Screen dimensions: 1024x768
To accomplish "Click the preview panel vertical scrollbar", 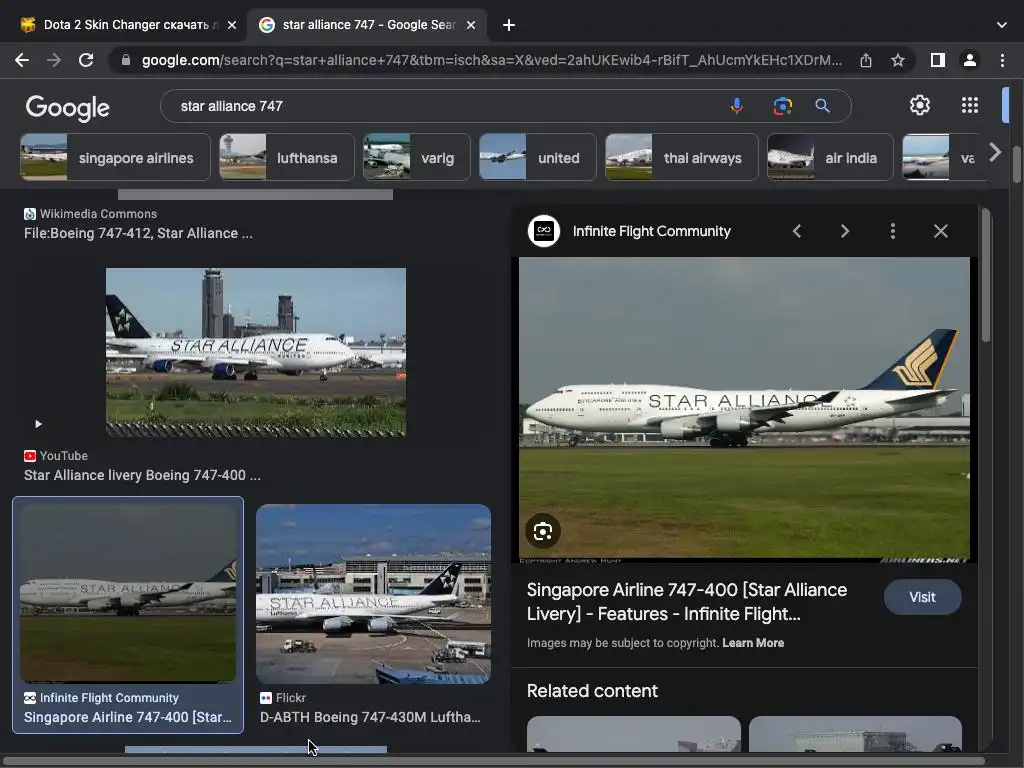I will click(x=985, y=274).
